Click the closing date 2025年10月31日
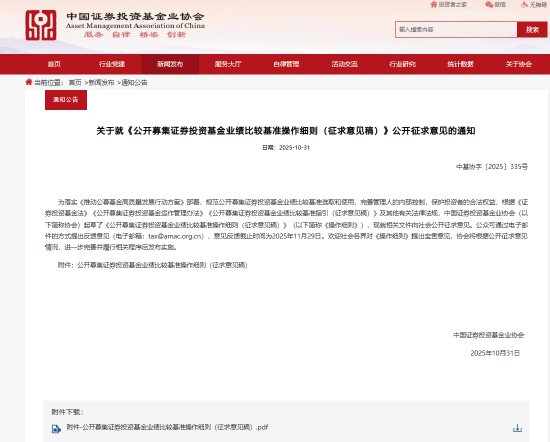The height and width of the screenshot is (442, 550). coord(495,353)
